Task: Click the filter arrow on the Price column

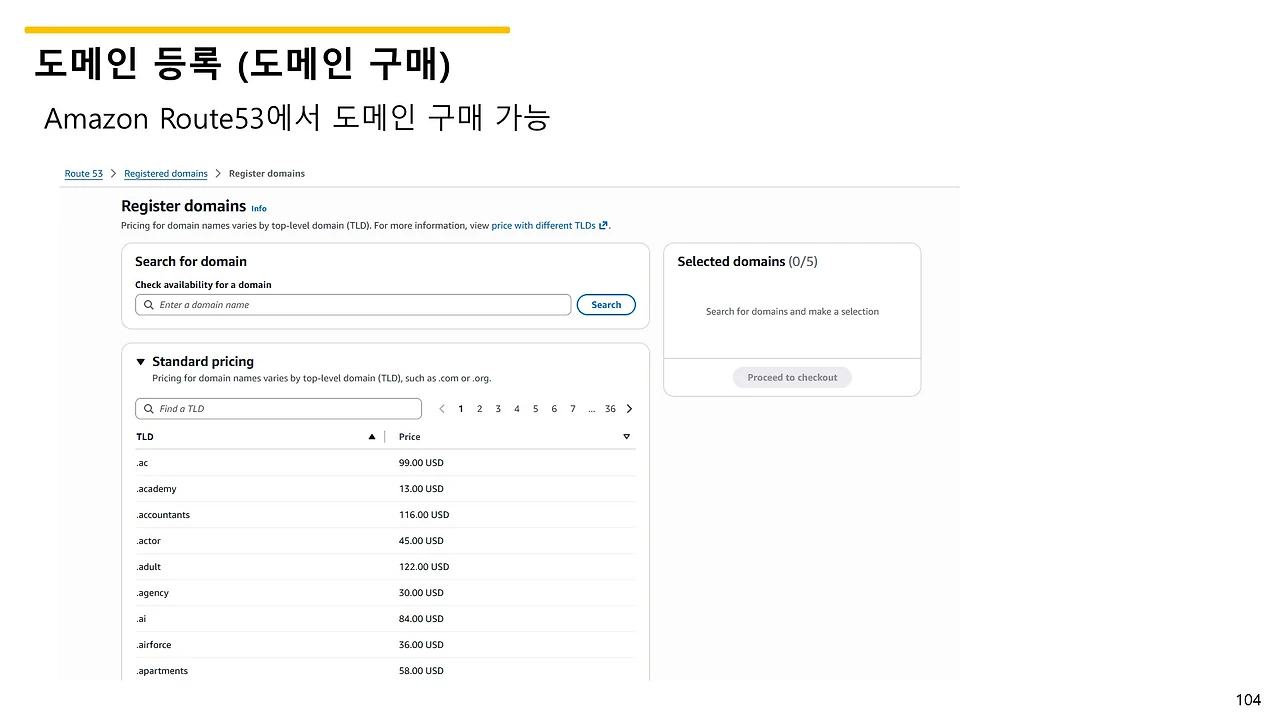Action: [x=626, y=436]
